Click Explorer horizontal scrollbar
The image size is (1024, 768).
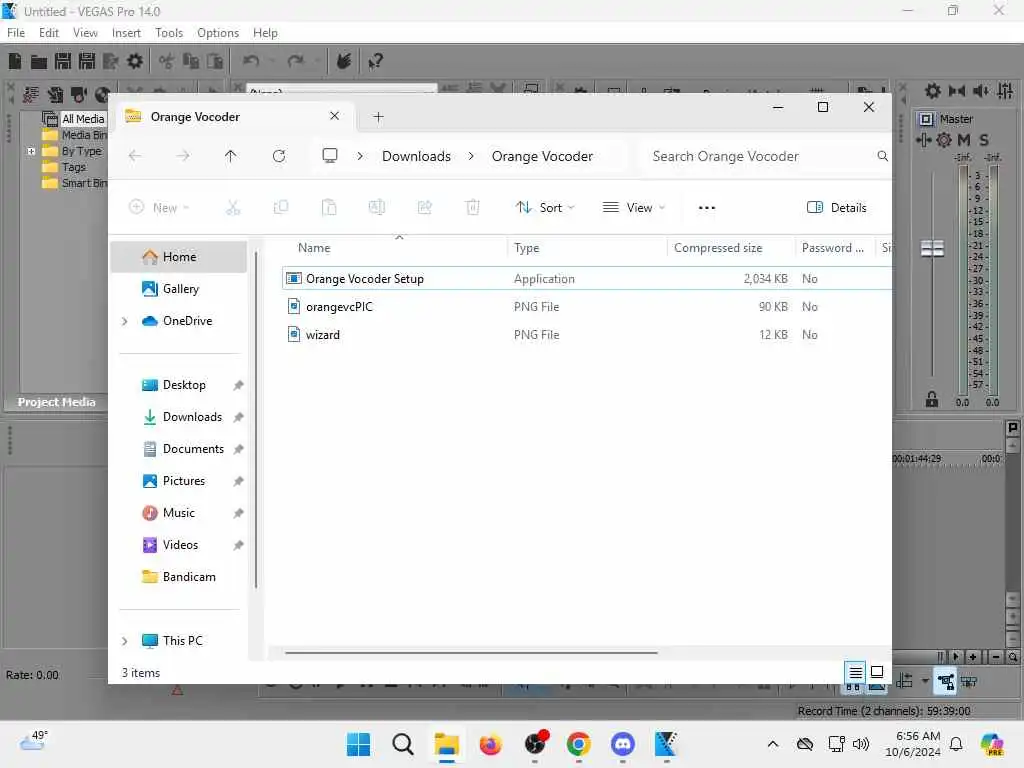(x=471, y=652)
